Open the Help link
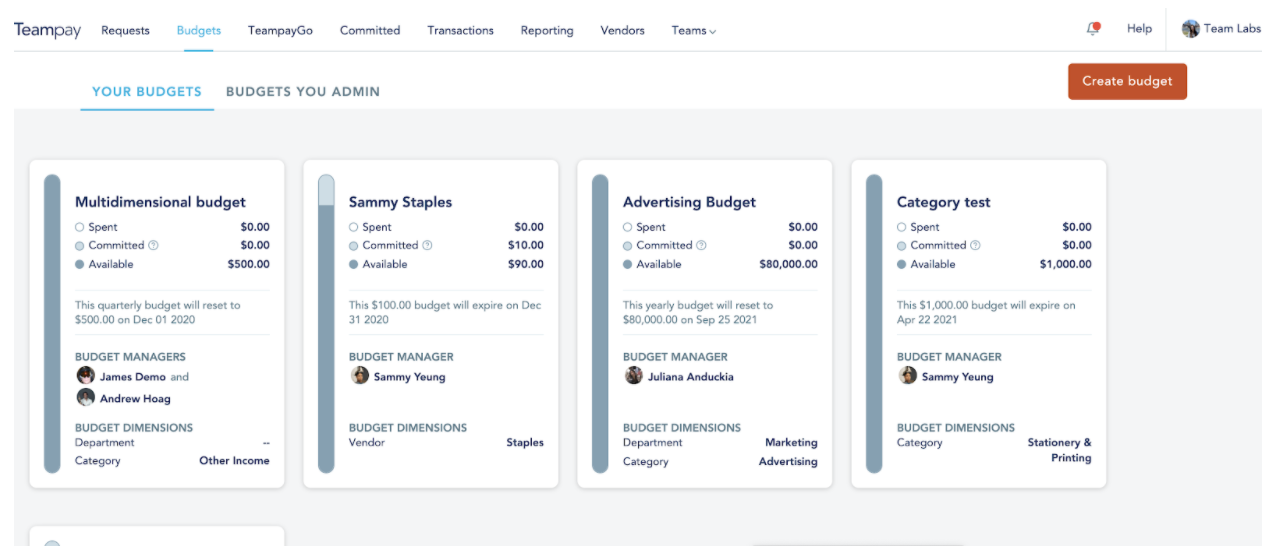1268x550 pixels. [x=1140, y=29]
